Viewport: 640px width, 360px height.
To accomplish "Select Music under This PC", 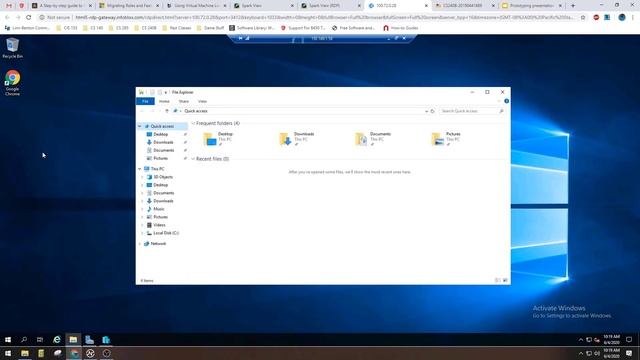I will tap(159, 209).
